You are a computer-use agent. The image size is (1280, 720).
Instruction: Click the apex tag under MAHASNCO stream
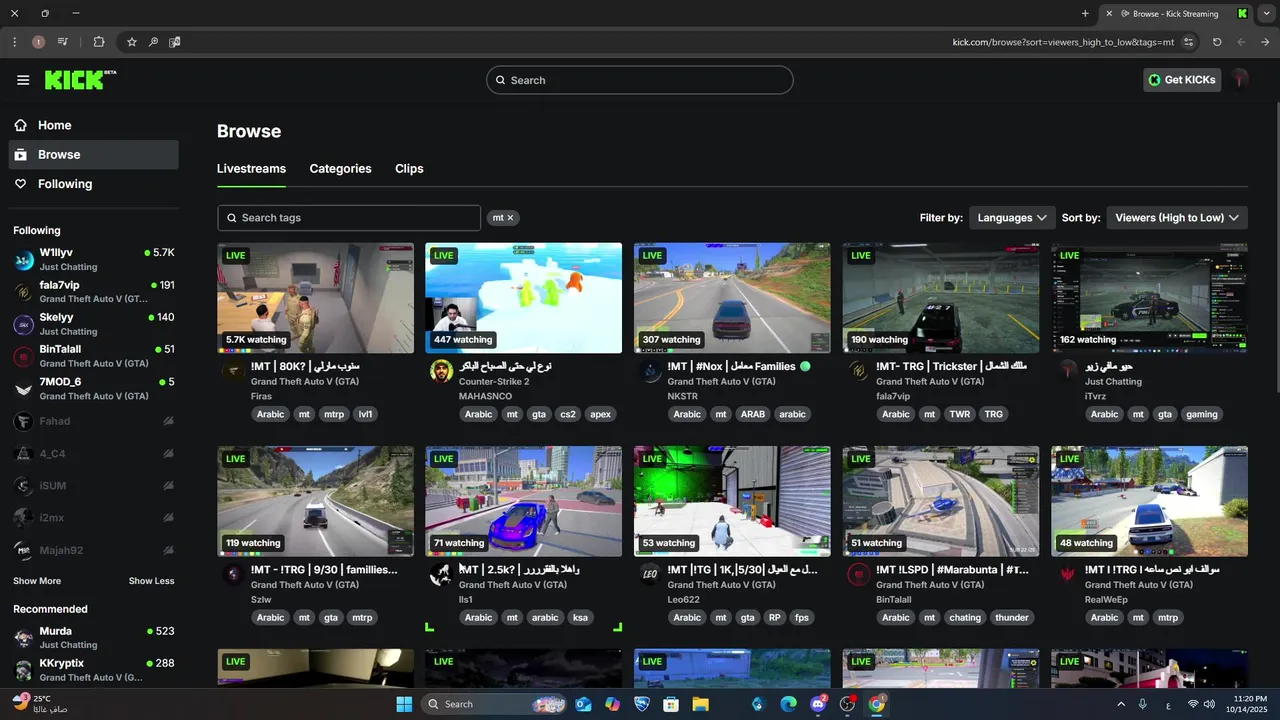pyautogui.click(x=600, y=414)
